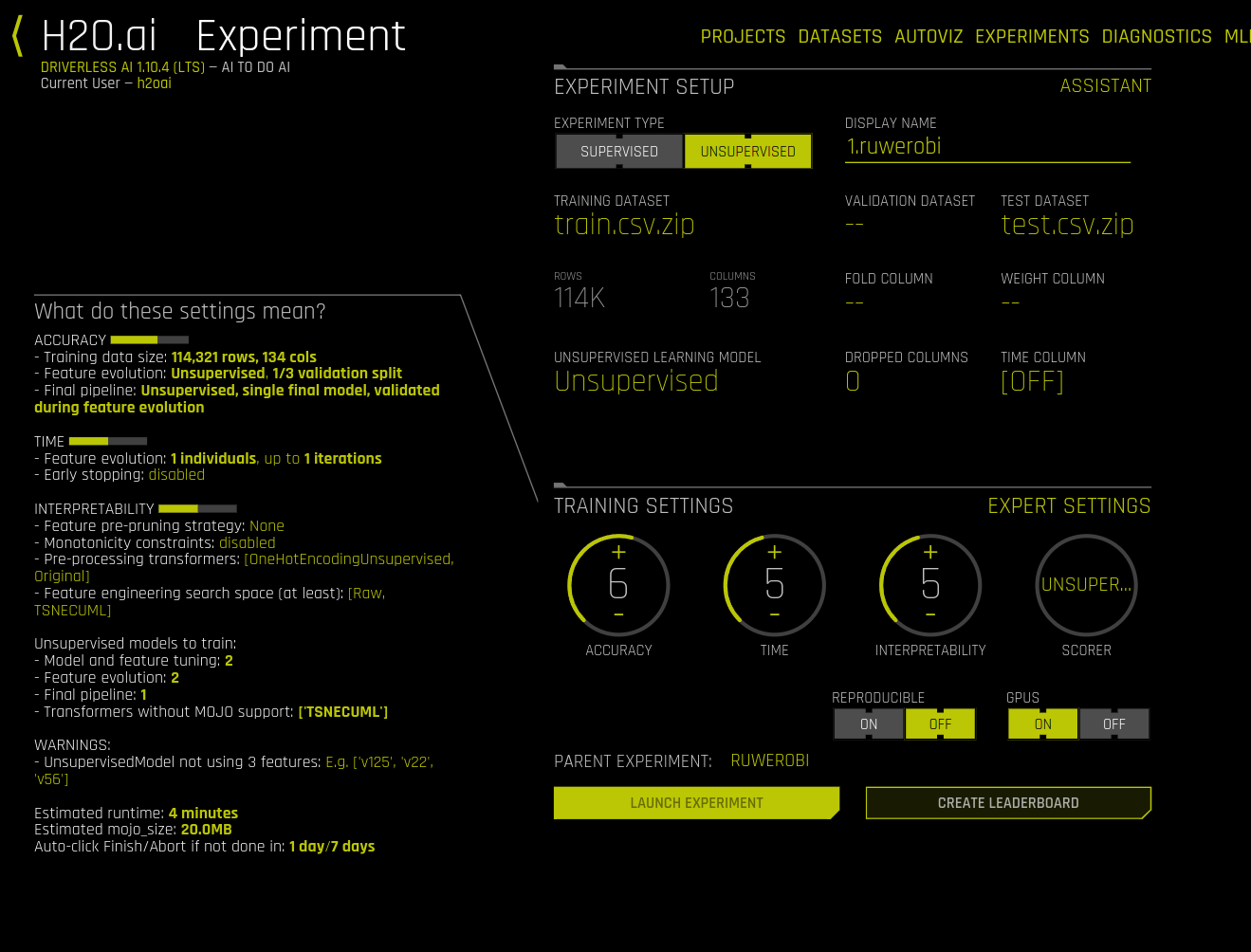Click "What do these settings mean?" heading

click(180, 311)
